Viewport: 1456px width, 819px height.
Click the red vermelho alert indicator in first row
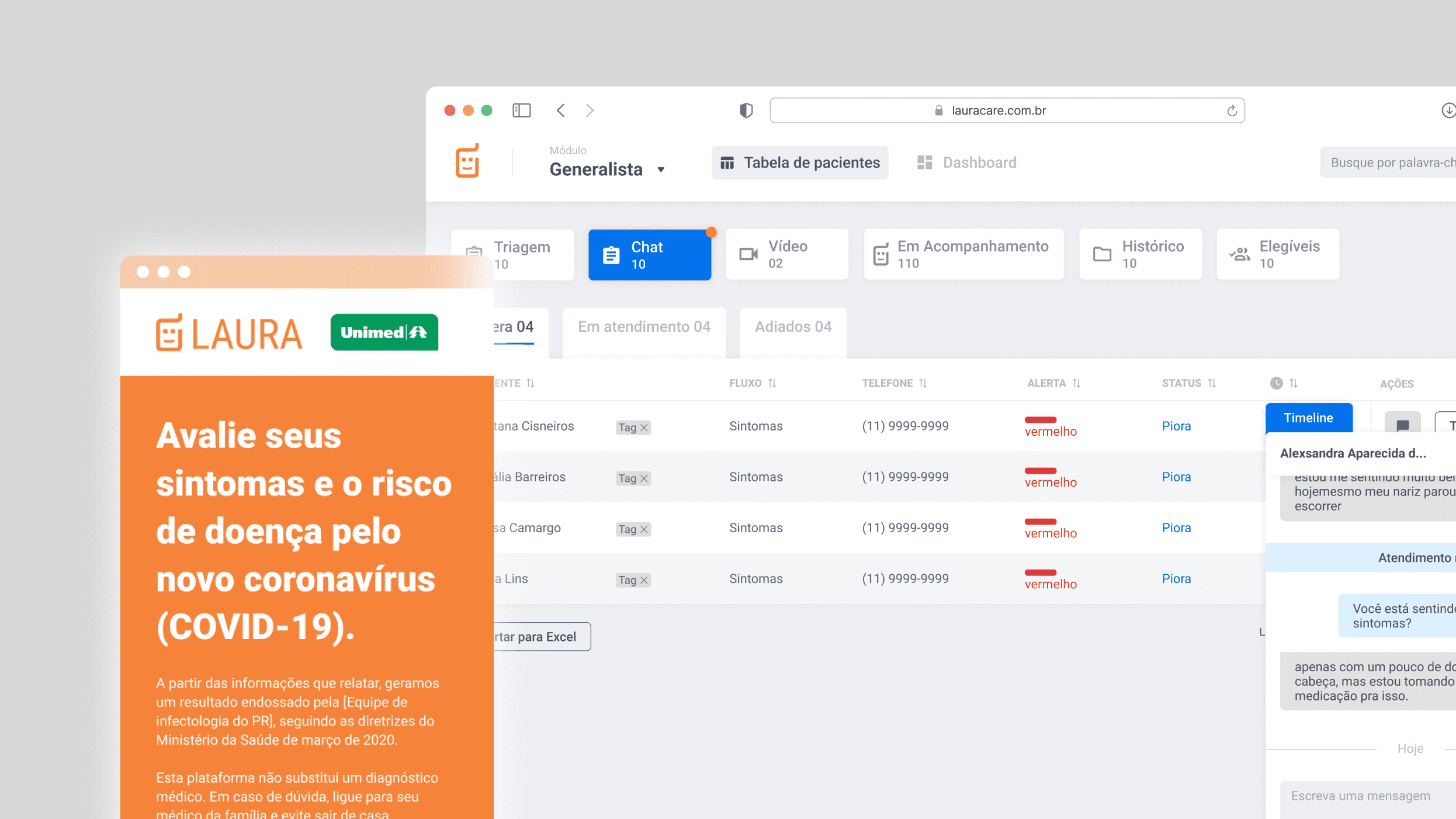click(1041, 420)
